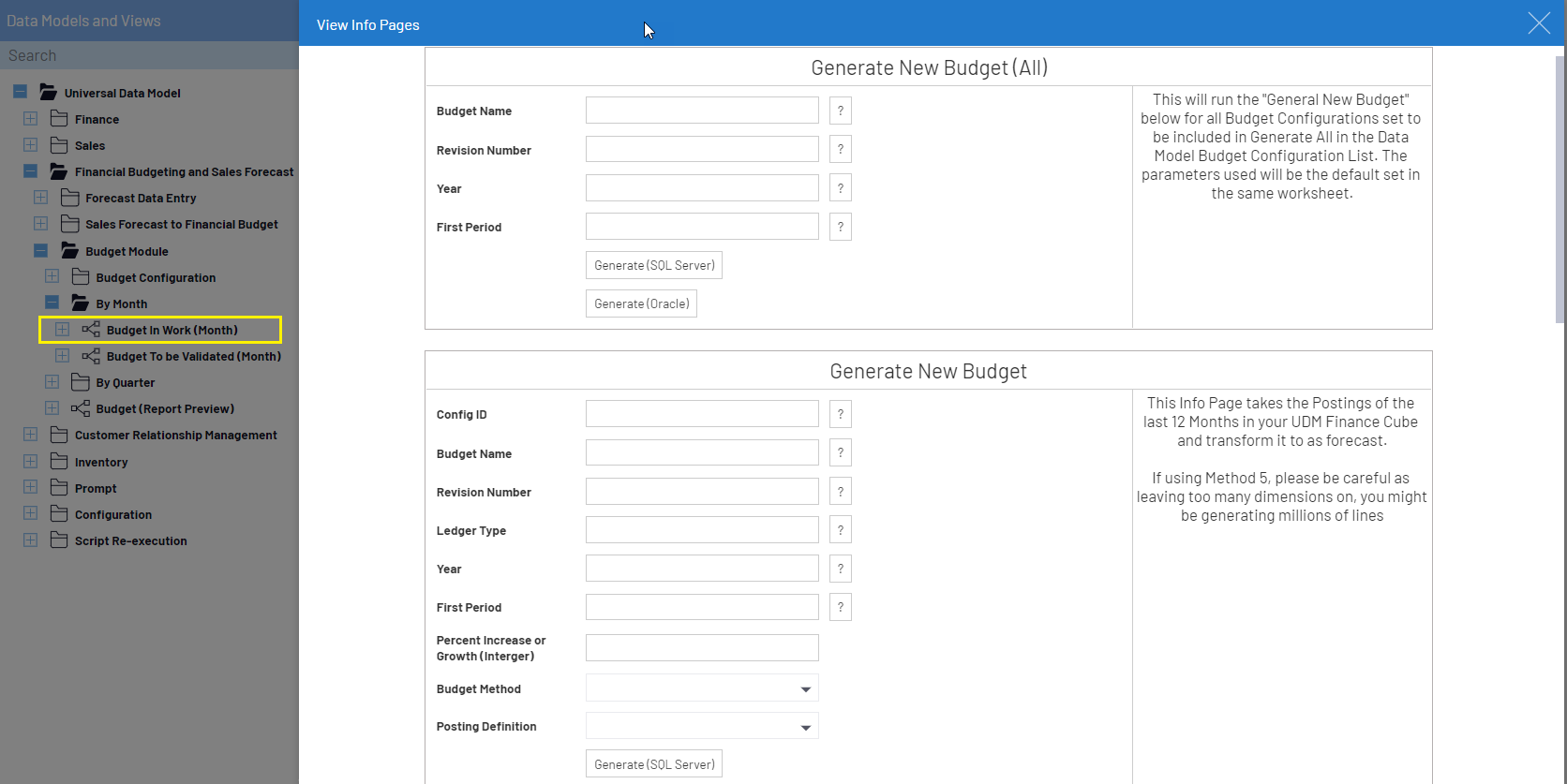
Task: Close the View Info Pages panel
Action: tap(1538, 23)
